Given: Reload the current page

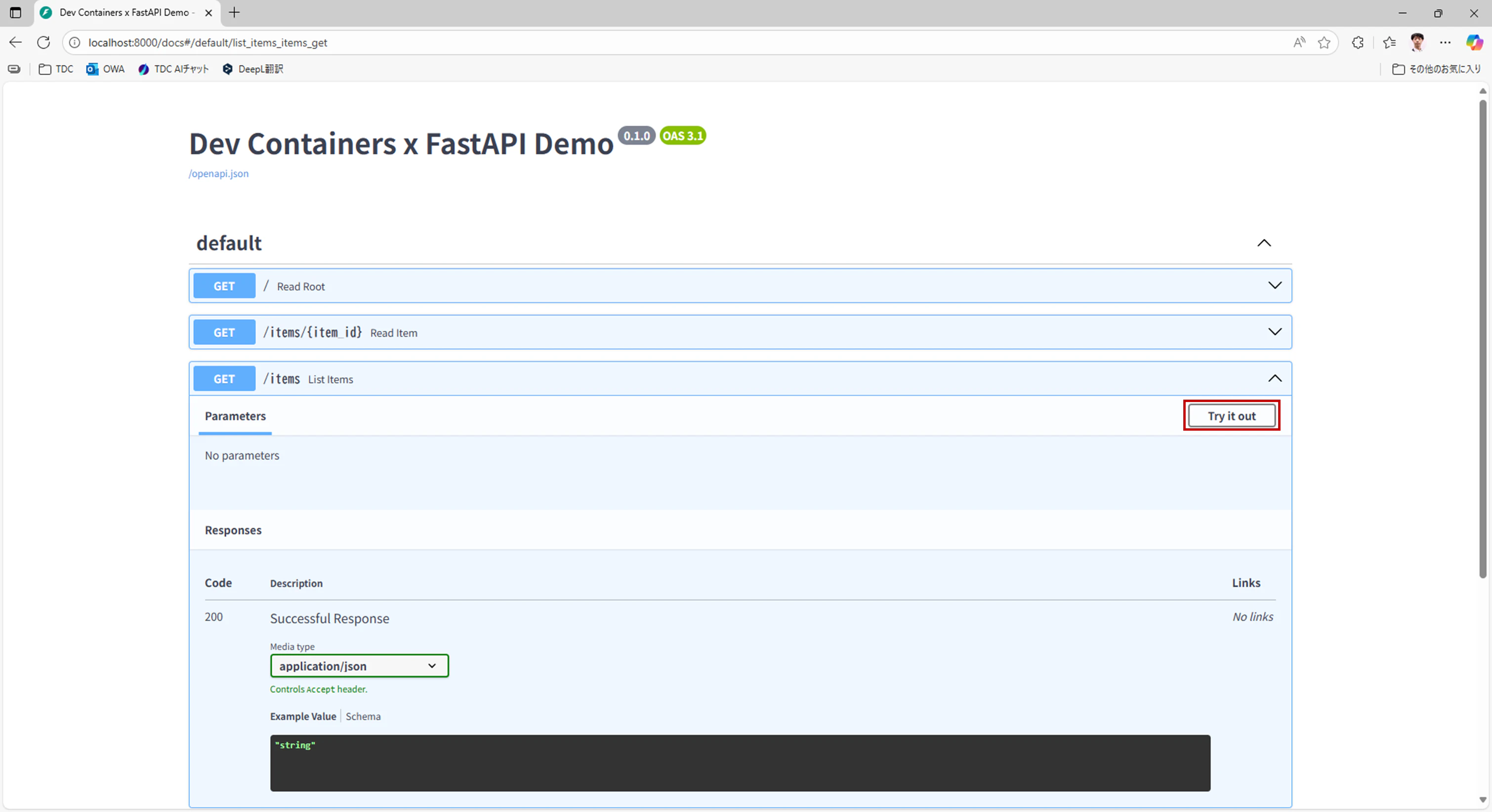Looking at the screenshot, I should [x=43, y=42].
